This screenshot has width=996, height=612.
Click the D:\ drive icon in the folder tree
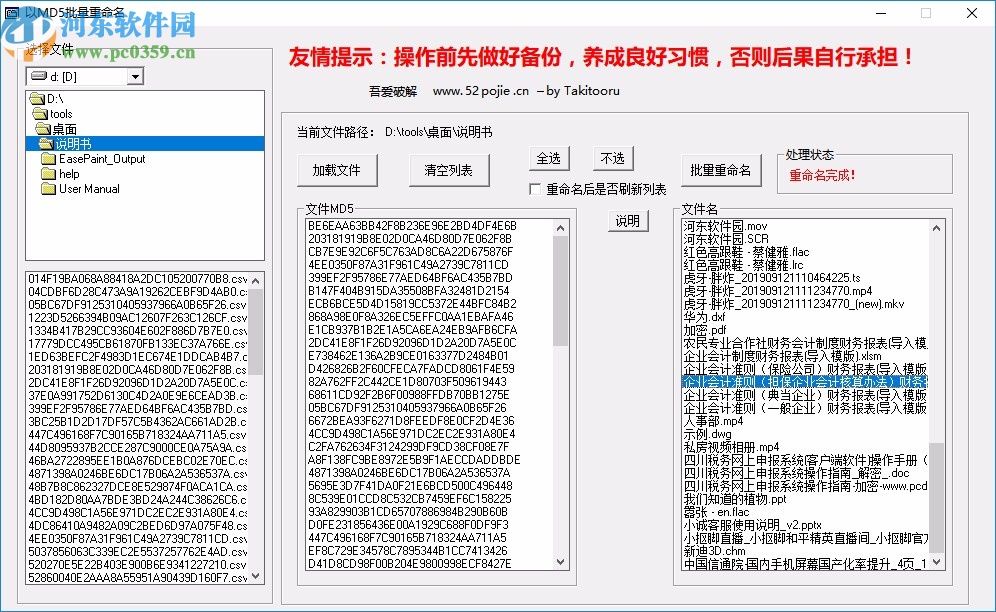point(36,100)
